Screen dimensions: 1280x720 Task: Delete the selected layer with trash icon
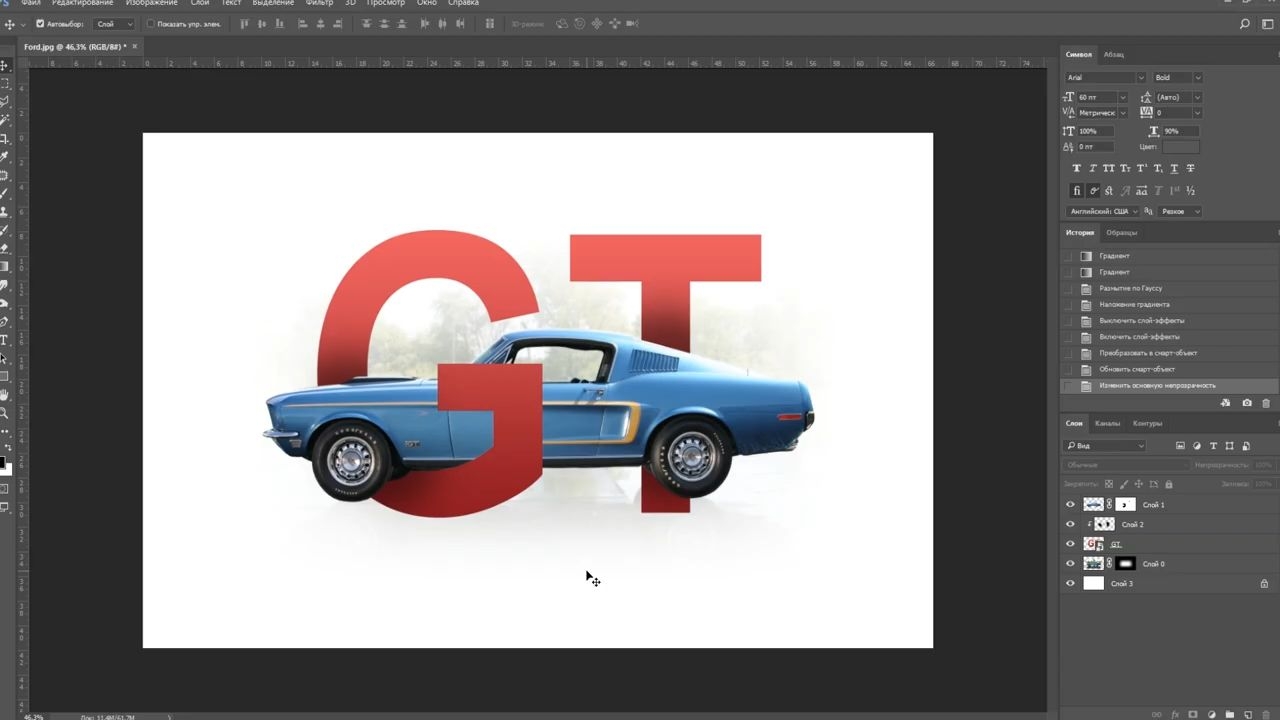[x=1266, y=714]
